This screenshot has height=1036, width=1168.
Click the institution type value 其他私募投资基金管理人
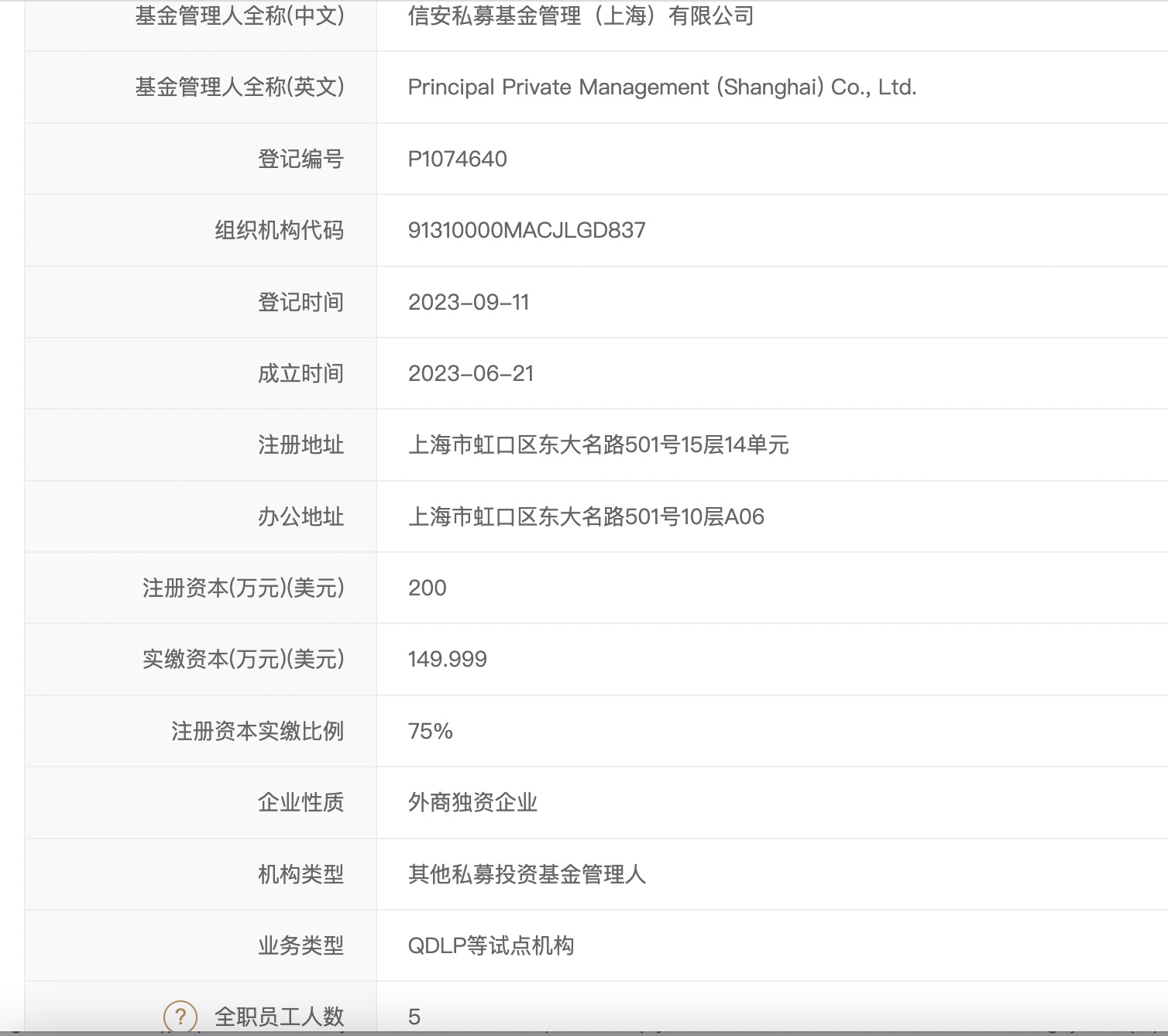527,874
